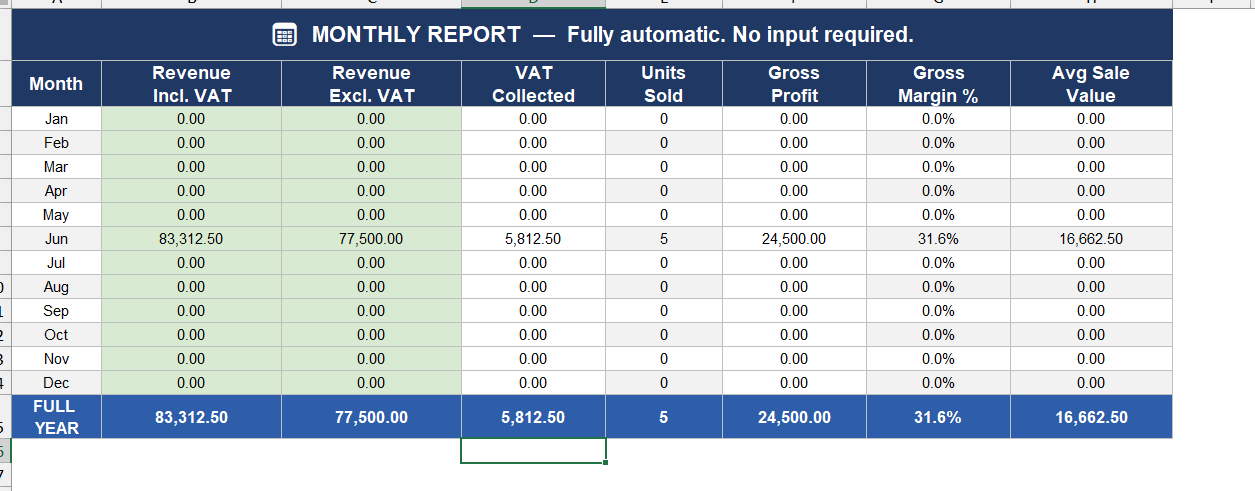Click the FULL YEAR label cell
Screen dimensions: 1255x491
pos(56,417)
